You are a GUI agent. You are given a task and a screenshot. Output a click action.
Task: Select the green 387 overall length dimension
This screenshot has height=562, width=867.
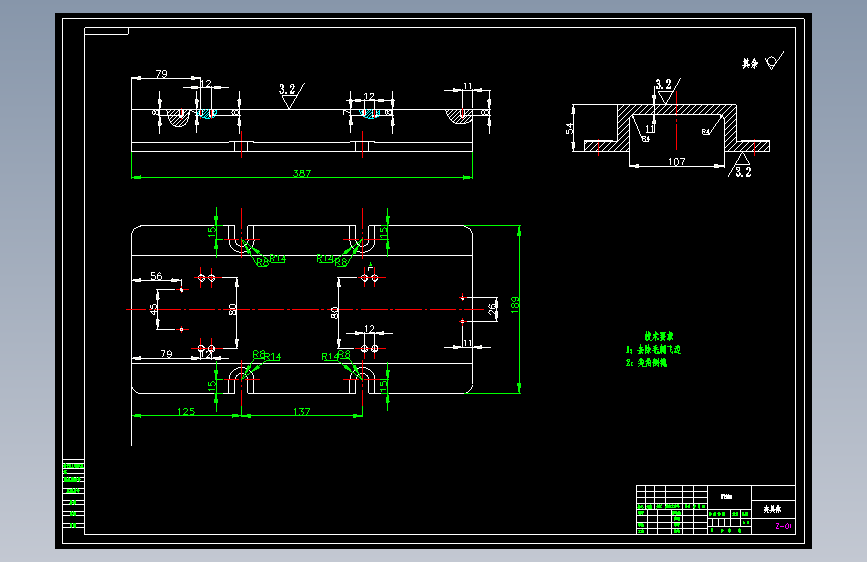(302, 173)
